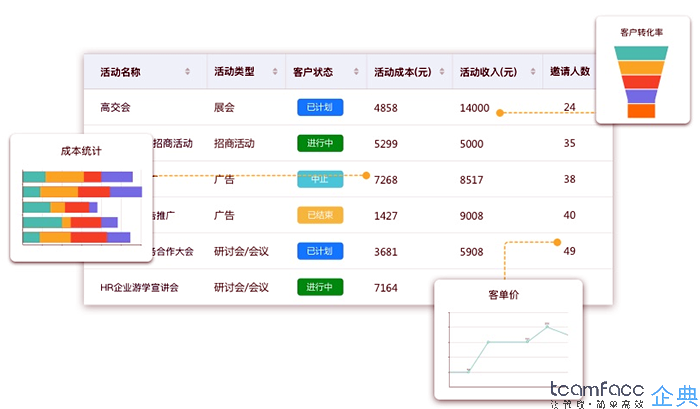Click 已计划 badge in 3681 cost row
Viewport: 700px width, 409px height.
320,251
